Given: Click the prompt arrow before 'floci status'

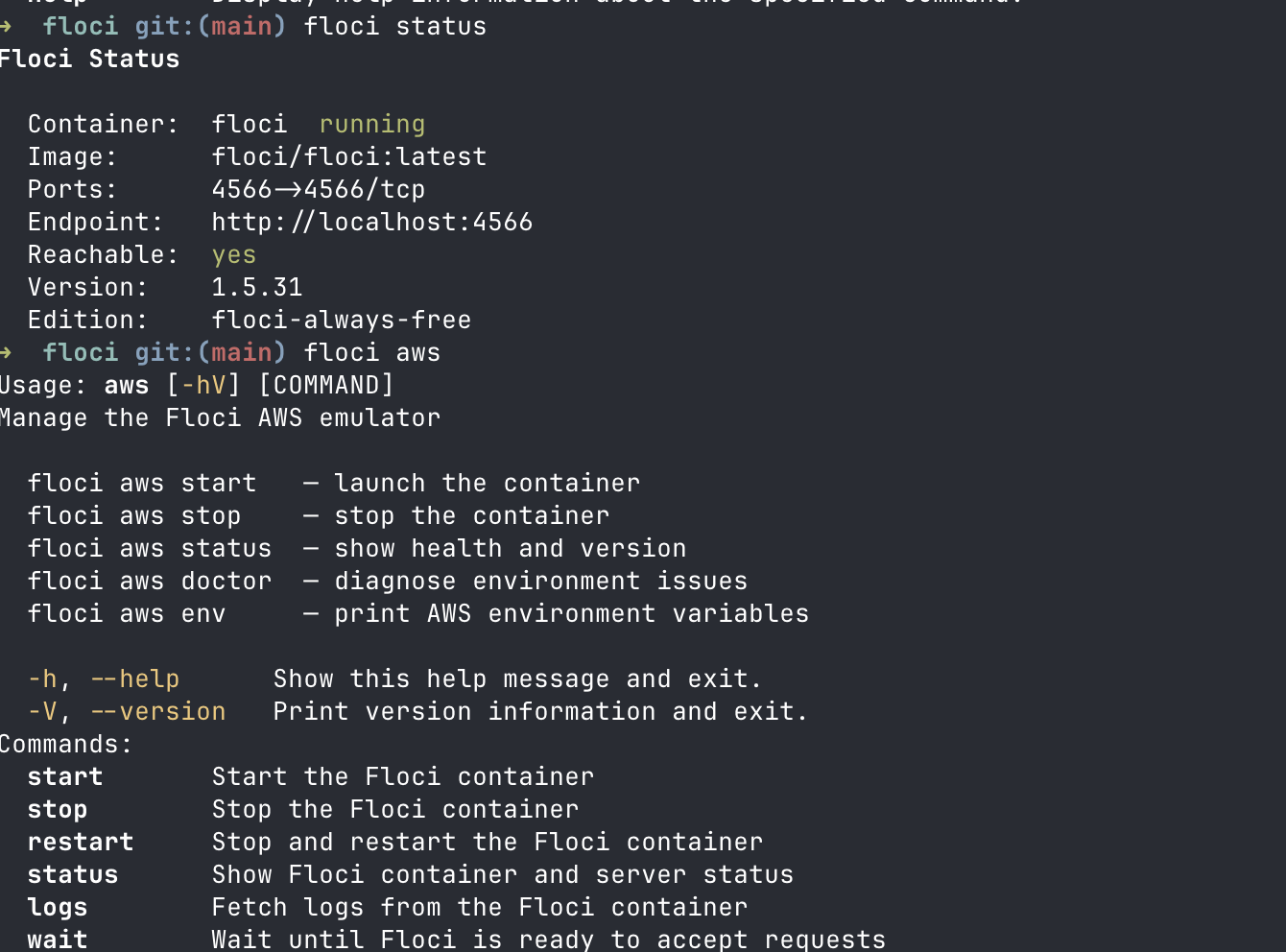Looking at the screenshot, I should click(x=6, y=26).
